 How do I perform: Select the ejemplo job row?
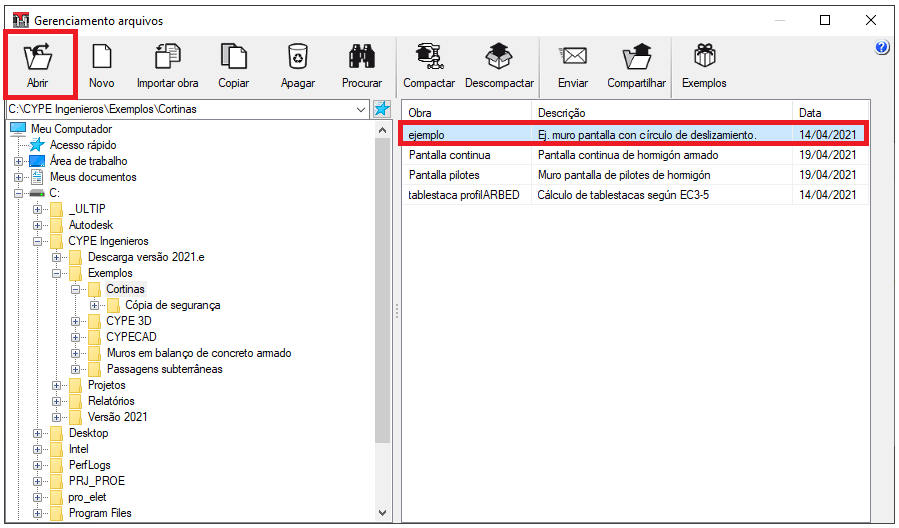click(x=635, y=135)
